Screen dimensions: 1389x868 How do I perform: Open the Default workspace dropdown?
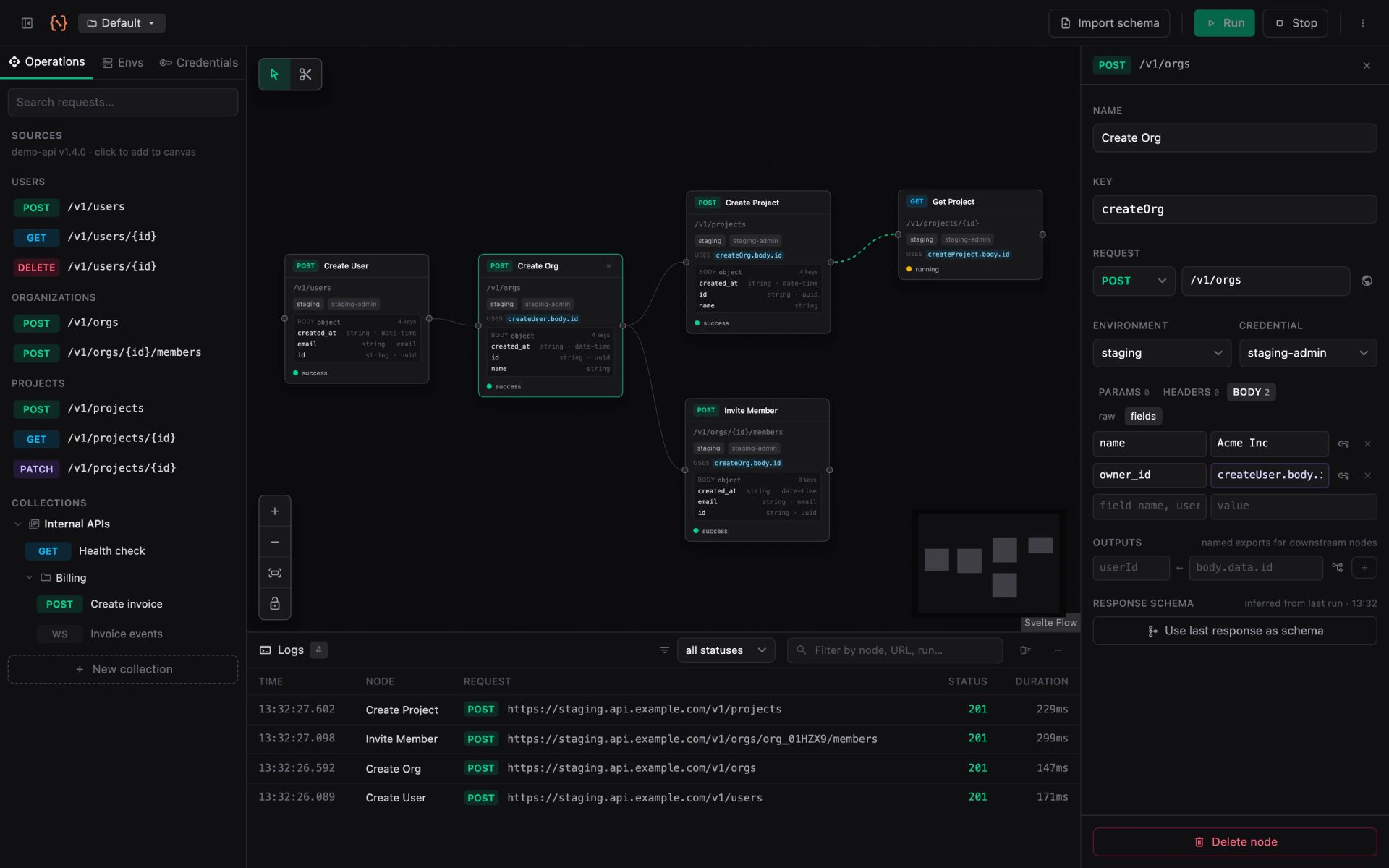pos(122,23)
